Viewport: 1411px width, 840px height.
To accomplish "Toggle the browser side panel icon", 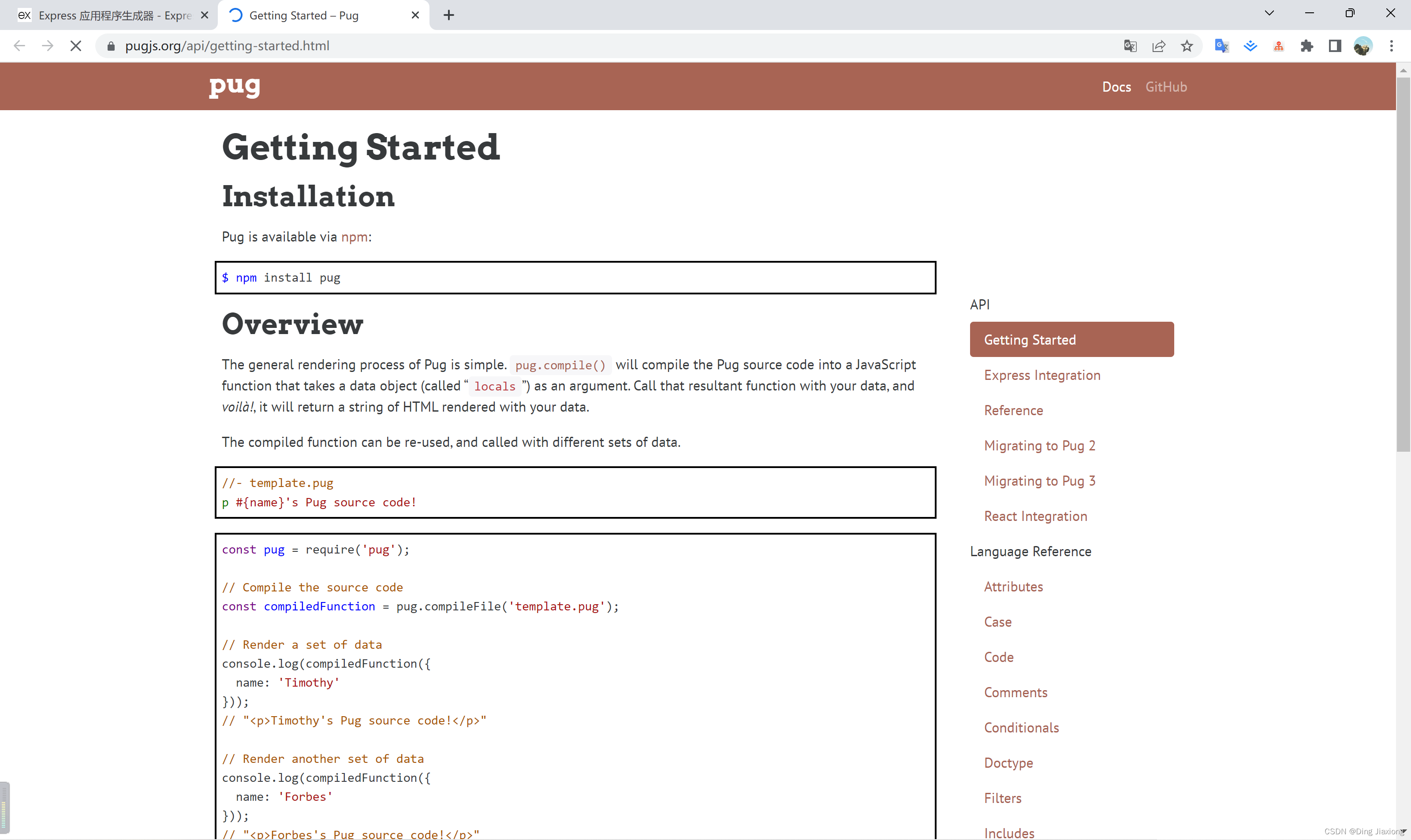I will tap(1335, 46).
